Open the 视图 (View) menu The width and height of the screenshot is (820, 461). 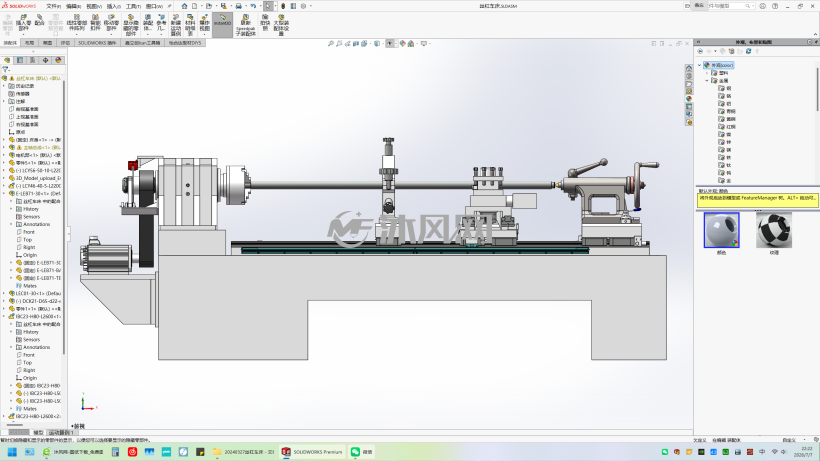pyautogui.click(x=94, y=6)
